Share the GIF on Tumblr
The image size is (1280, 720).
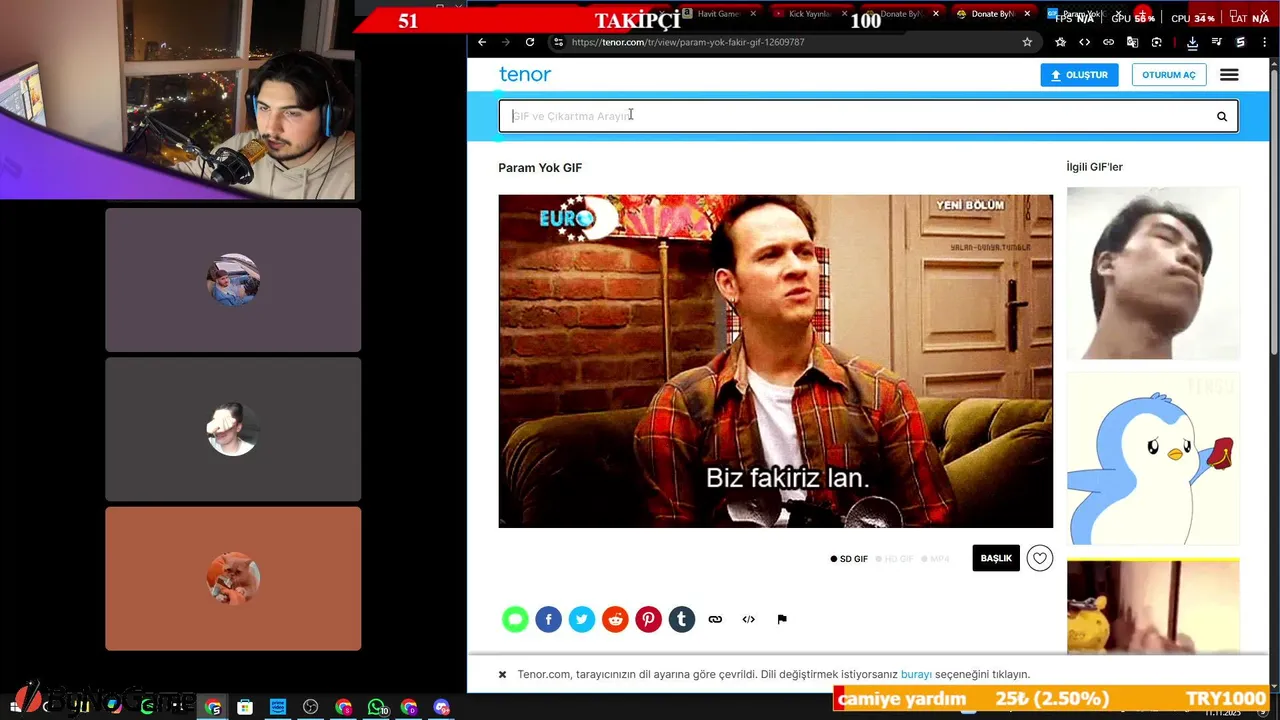pyautogui.click(x=682, y=620)
